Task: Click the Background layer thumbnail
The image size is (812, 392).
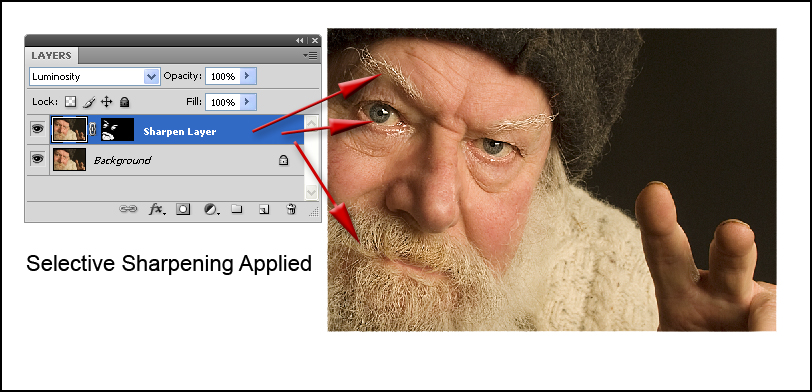Action: [x=69, y=160]
